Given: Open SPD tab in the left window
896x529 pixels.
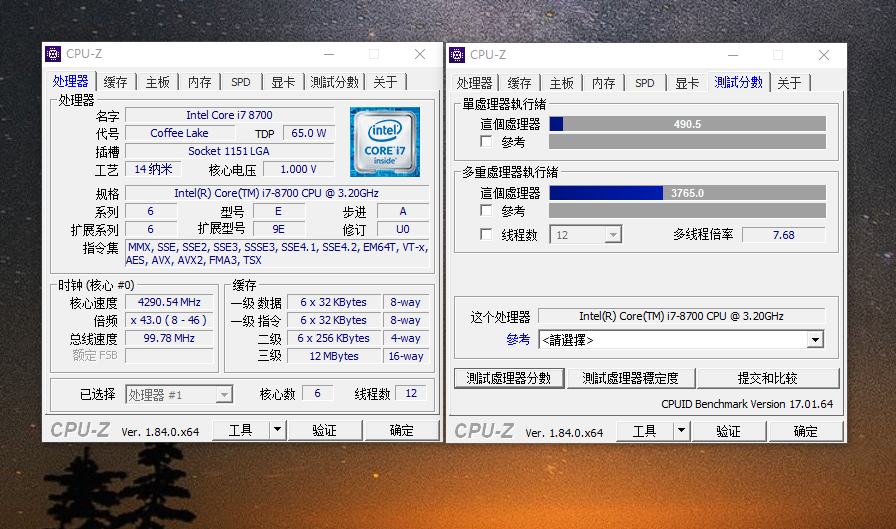Looking at the screenshot, I should tap(241, 82).
